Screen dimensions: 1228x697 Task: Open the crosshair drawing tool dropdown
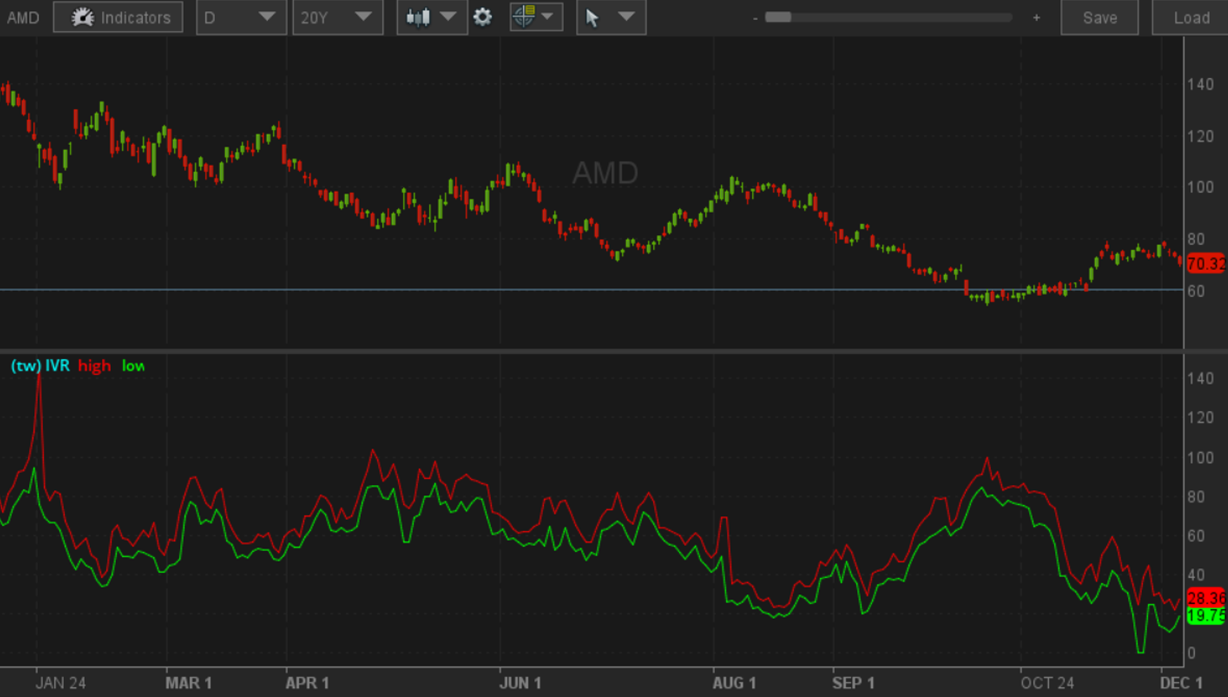click(536, 17)
